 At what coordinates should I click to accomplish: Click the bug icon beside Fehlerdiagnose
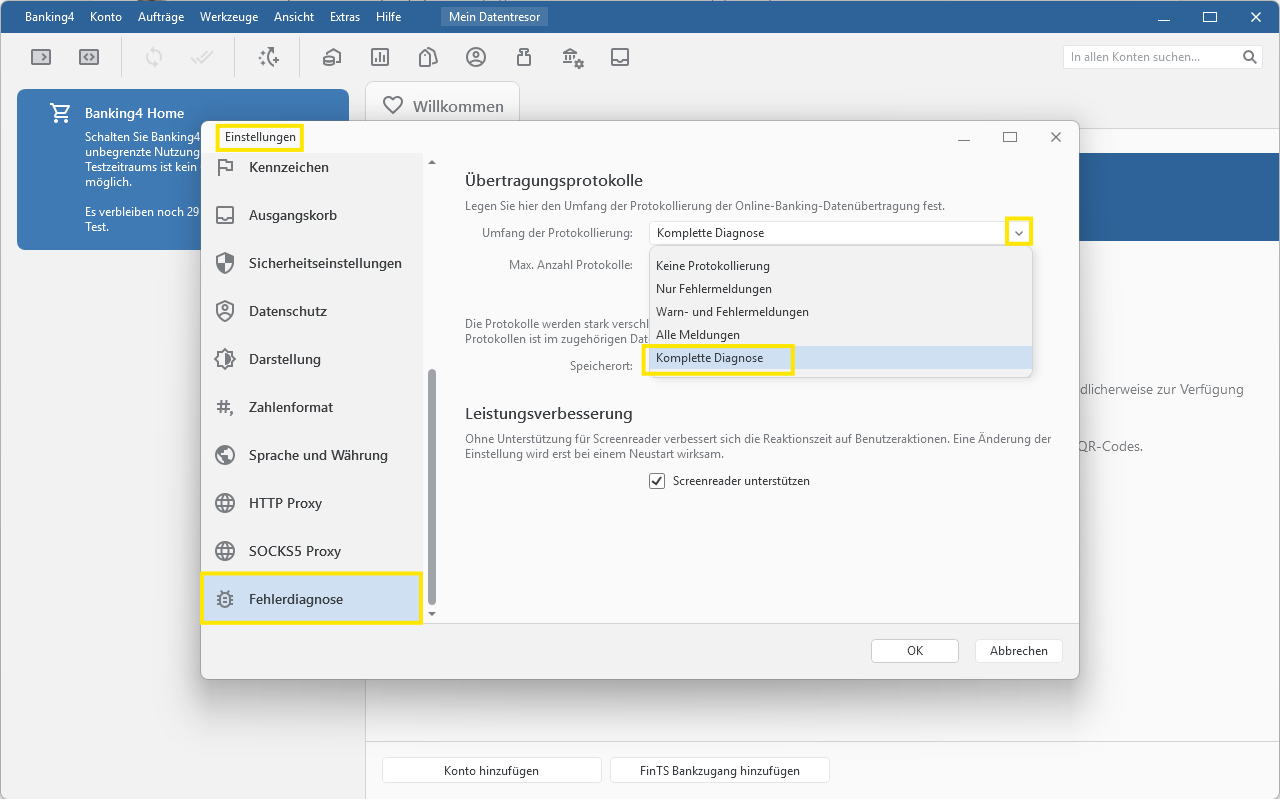tap(226, 599)
